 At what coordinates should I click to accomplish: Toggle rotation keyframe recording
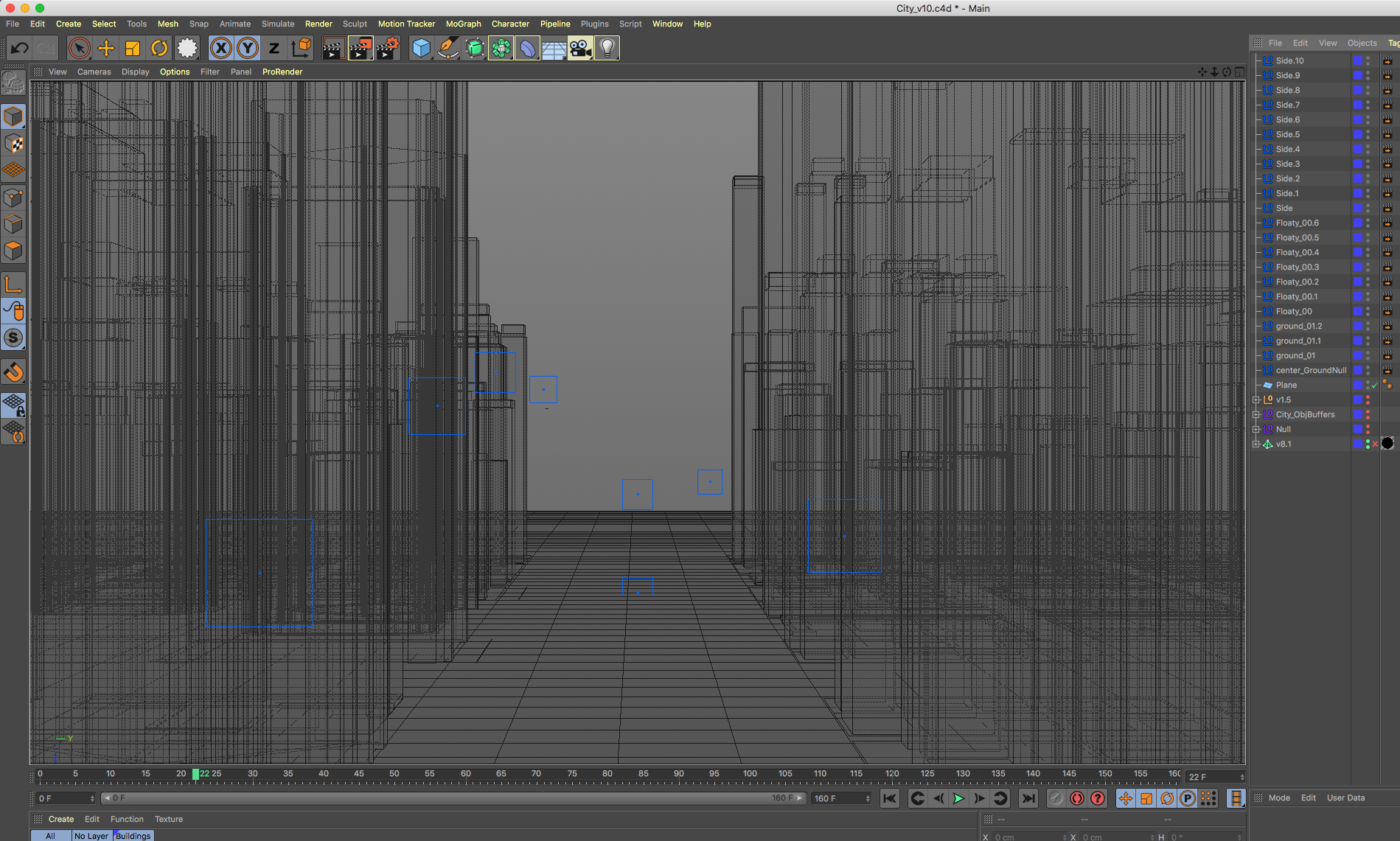[x=1167, y=798]
